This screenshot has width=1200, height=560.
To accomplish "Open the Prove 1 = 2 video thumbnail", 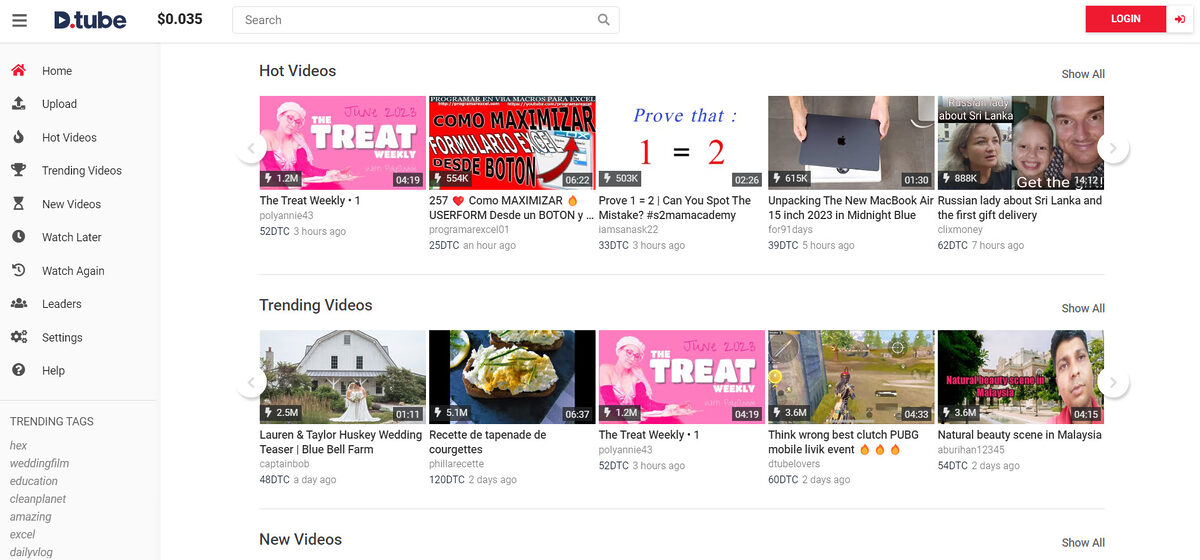I will [680, 142].
